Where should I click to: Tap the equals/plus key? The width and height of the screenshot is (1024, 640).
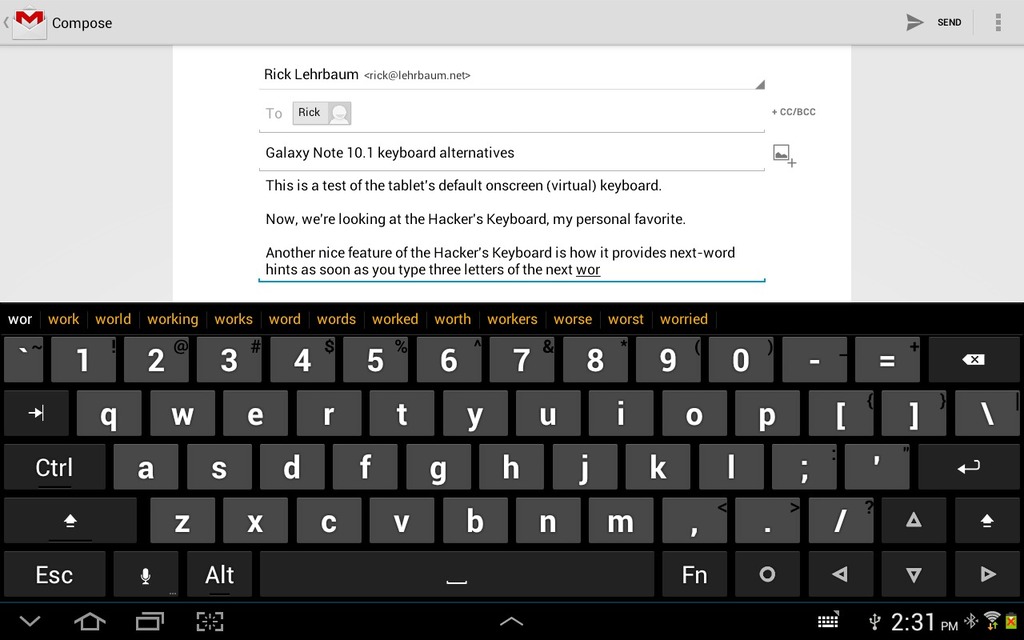click(x=888, y=360)
